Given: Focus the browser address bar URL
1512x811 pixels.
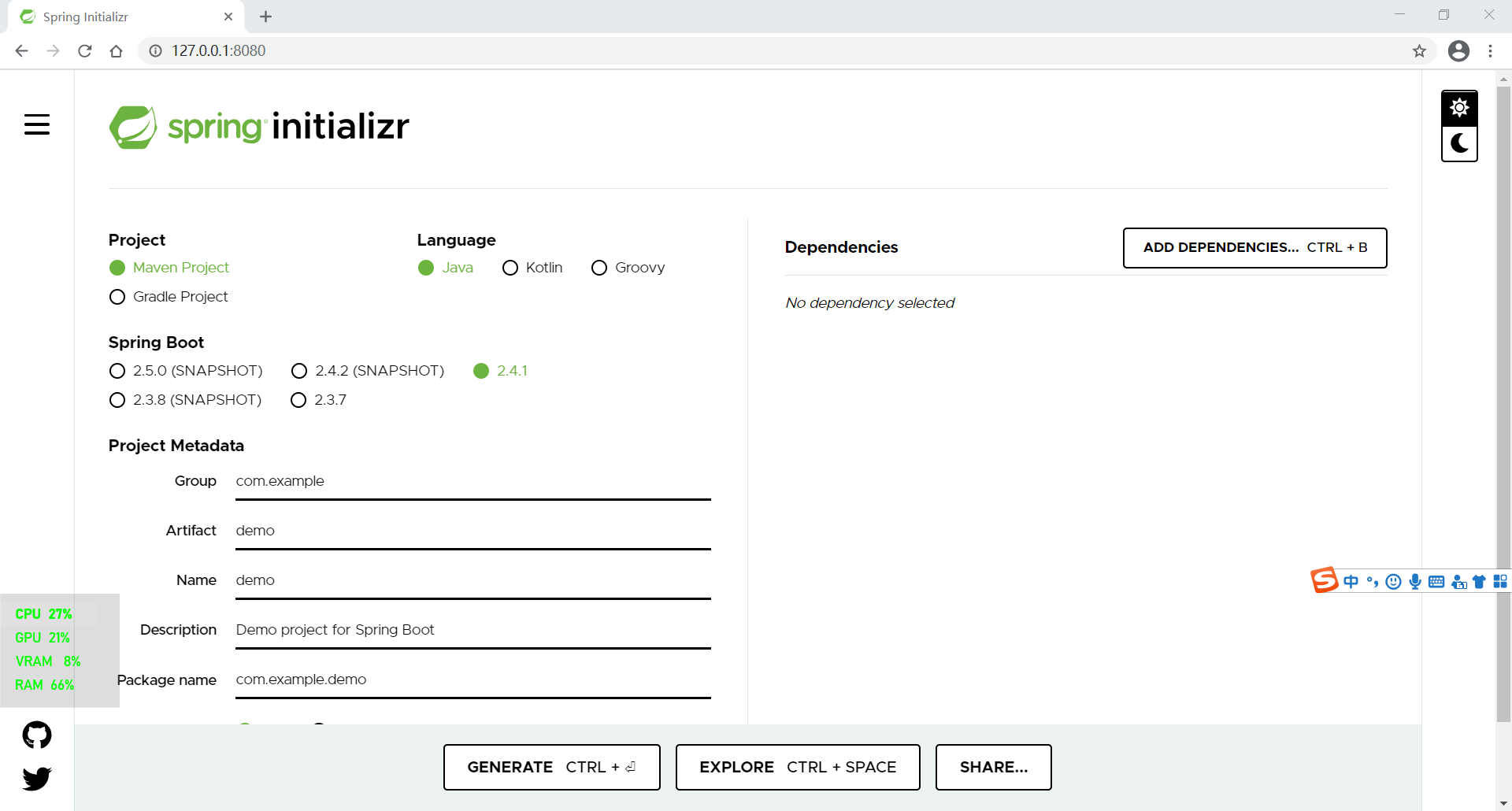Looking at the screenshot, I should click(219, 51).
